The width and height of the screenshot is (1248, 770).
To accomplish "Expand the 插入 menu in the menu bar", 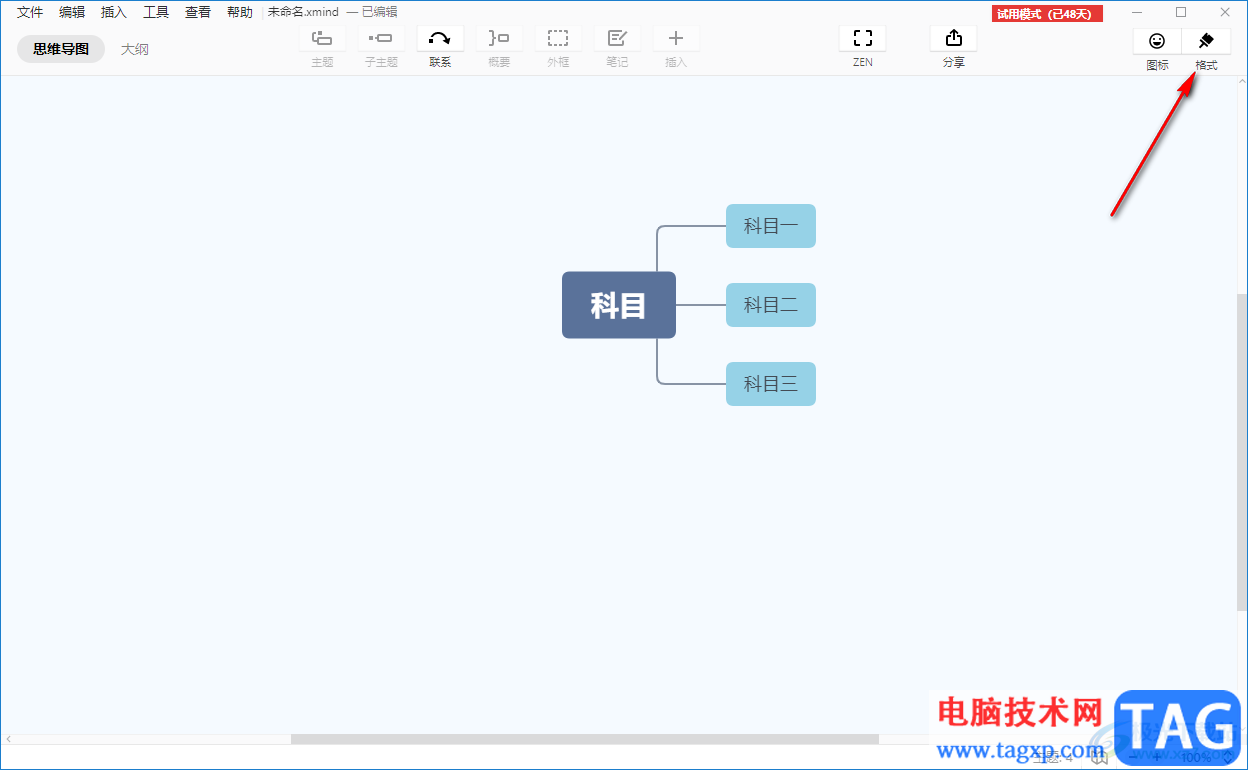I will click(x=114, y=12).
